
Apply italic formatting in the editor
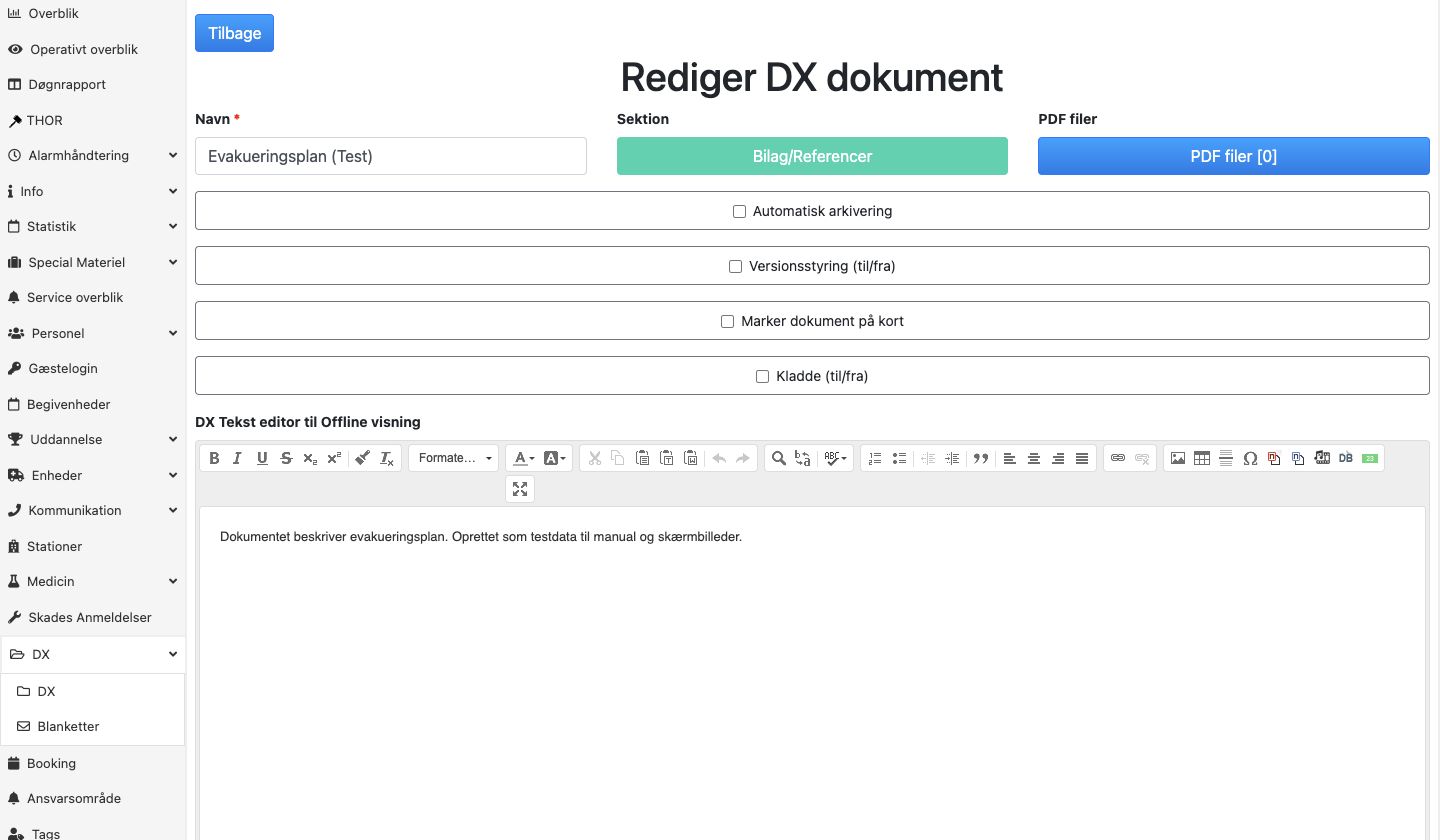click(x=237, y=458)
